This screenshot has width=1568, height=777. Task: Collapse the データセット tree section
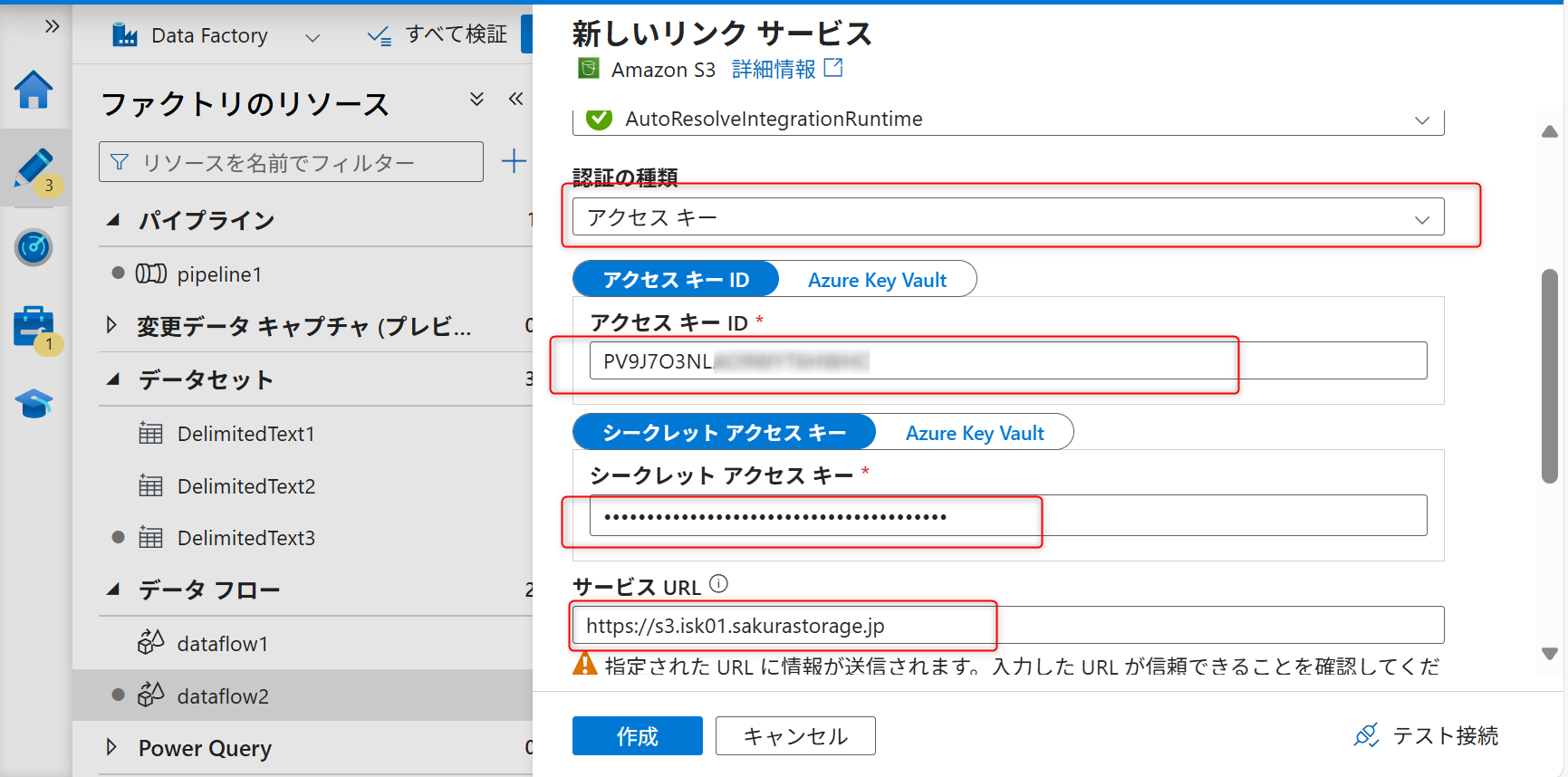113,379
